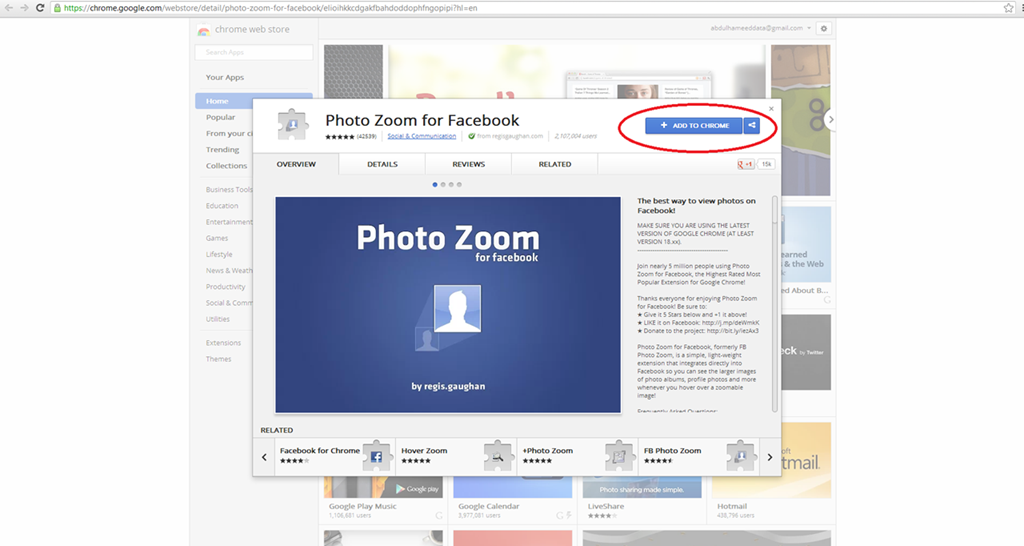The image size is (1024, 546).
Task: Open the Social & Communication category link
Action: pos(422,136)
